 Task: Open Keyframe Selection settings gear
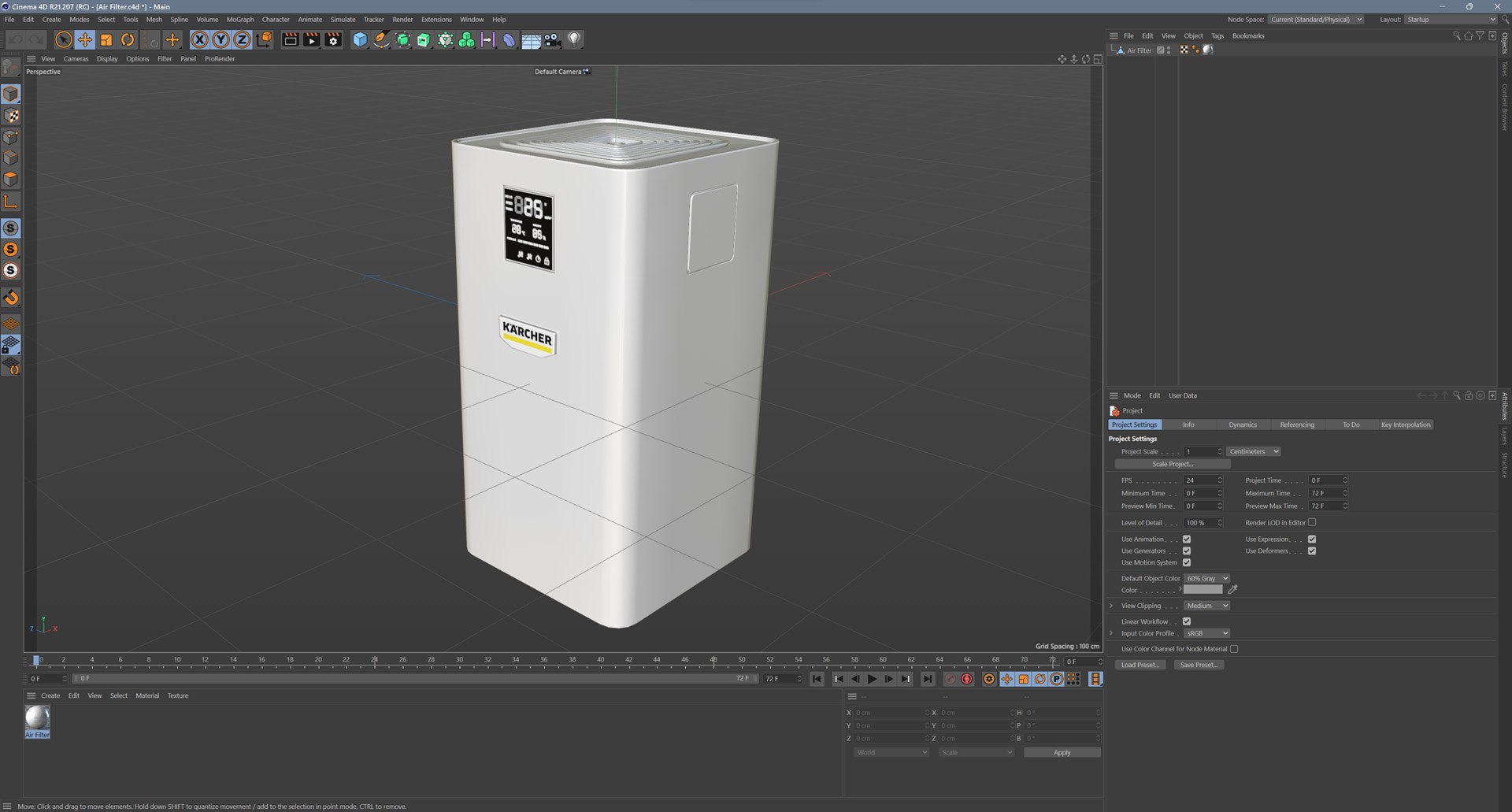pyautogui.click(x=989, y=679)
